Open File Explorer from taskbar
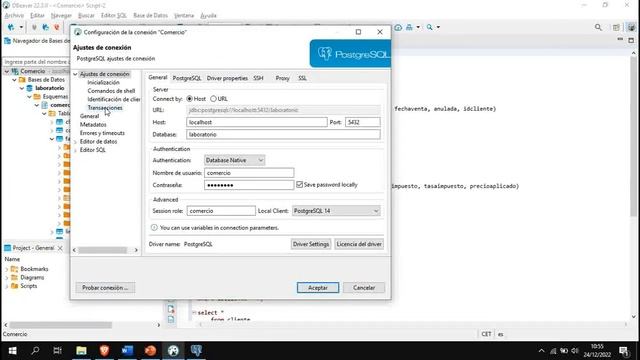The image size is (640, 360). point(81,351)
